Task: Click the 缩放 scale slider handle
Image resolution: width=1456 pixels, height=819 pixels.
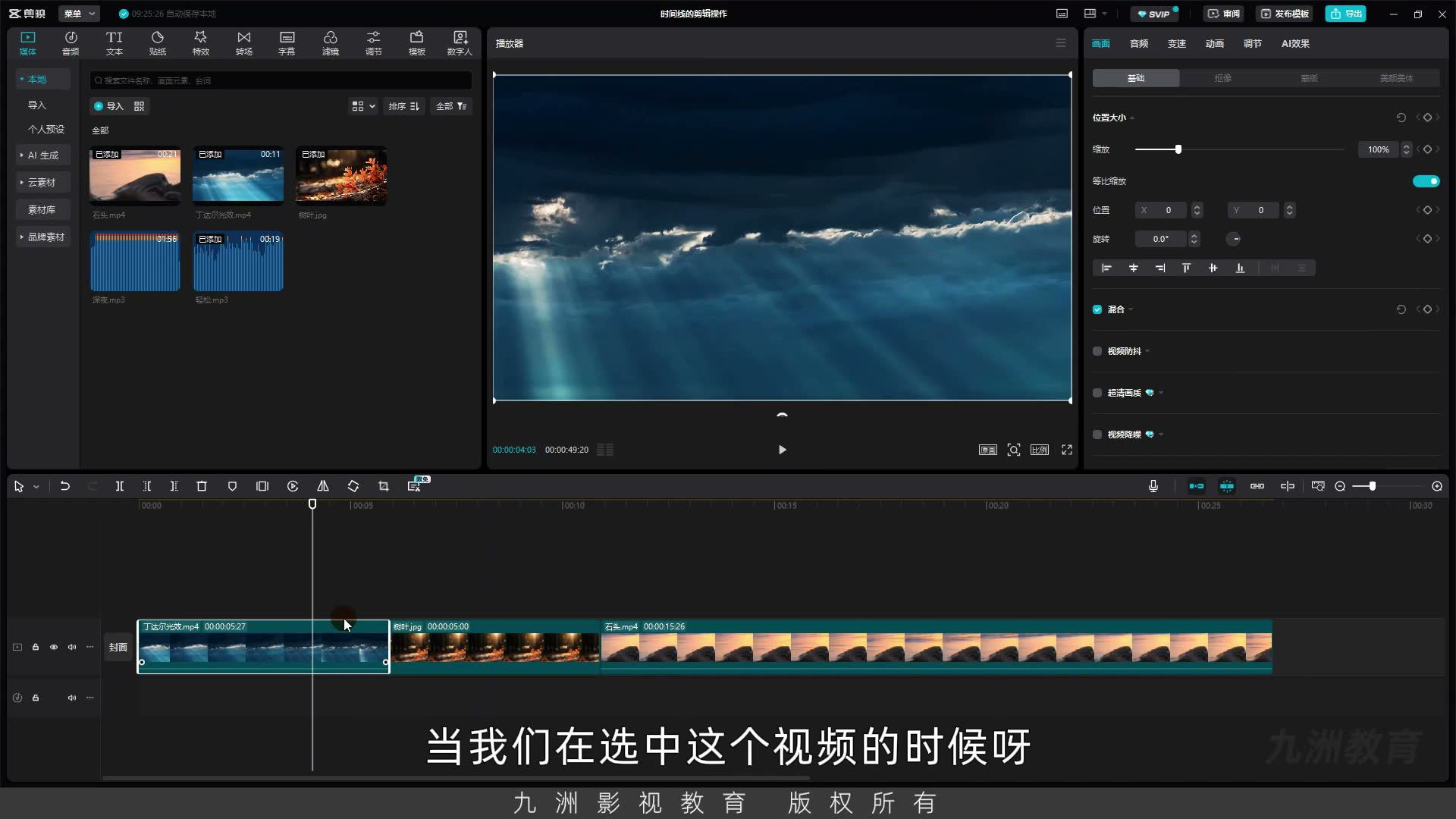Action: pyautogui.click(x=1178, y=149)
